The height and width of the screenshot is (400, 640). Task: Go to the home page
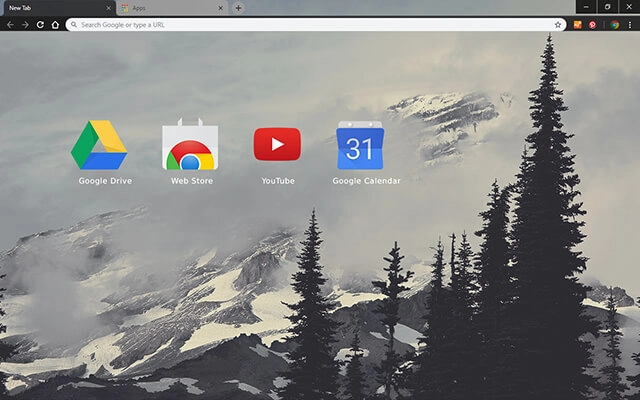pos(55,25)
